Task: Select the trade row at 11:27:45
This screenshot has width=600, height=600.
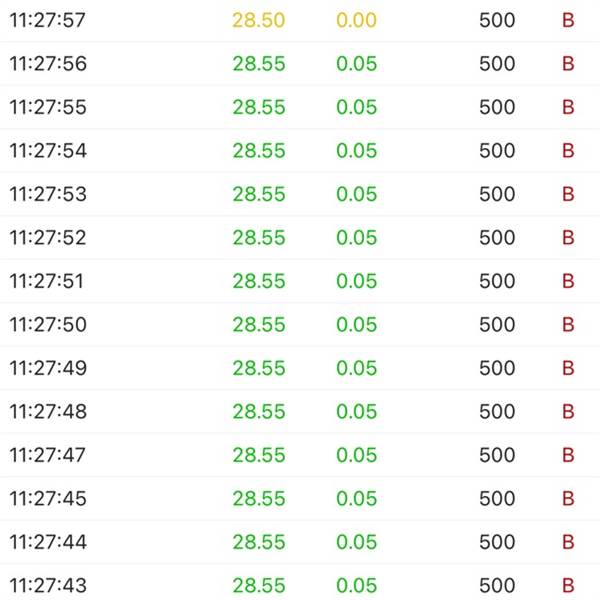Action: (300, 499)
